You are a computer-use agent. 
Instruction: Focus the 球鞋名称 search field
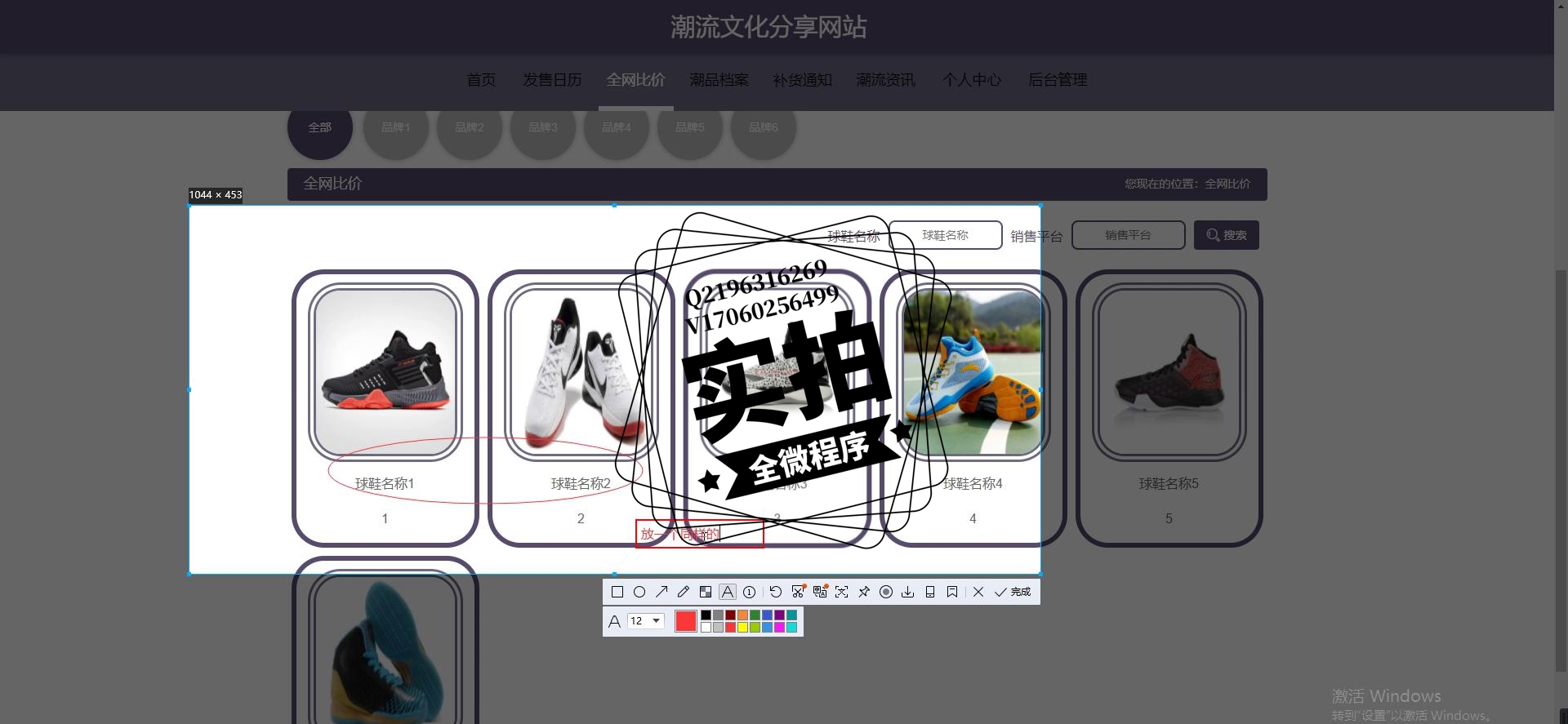945,235
